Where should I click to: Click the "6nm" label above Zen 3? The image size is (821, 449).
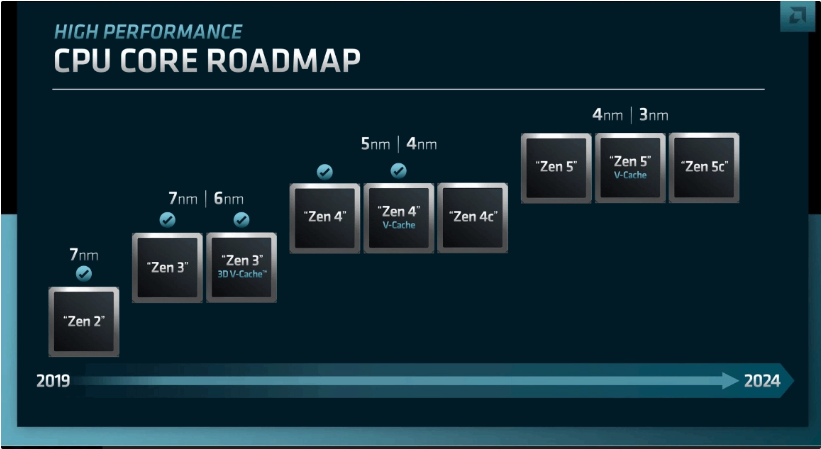point(229,199)
